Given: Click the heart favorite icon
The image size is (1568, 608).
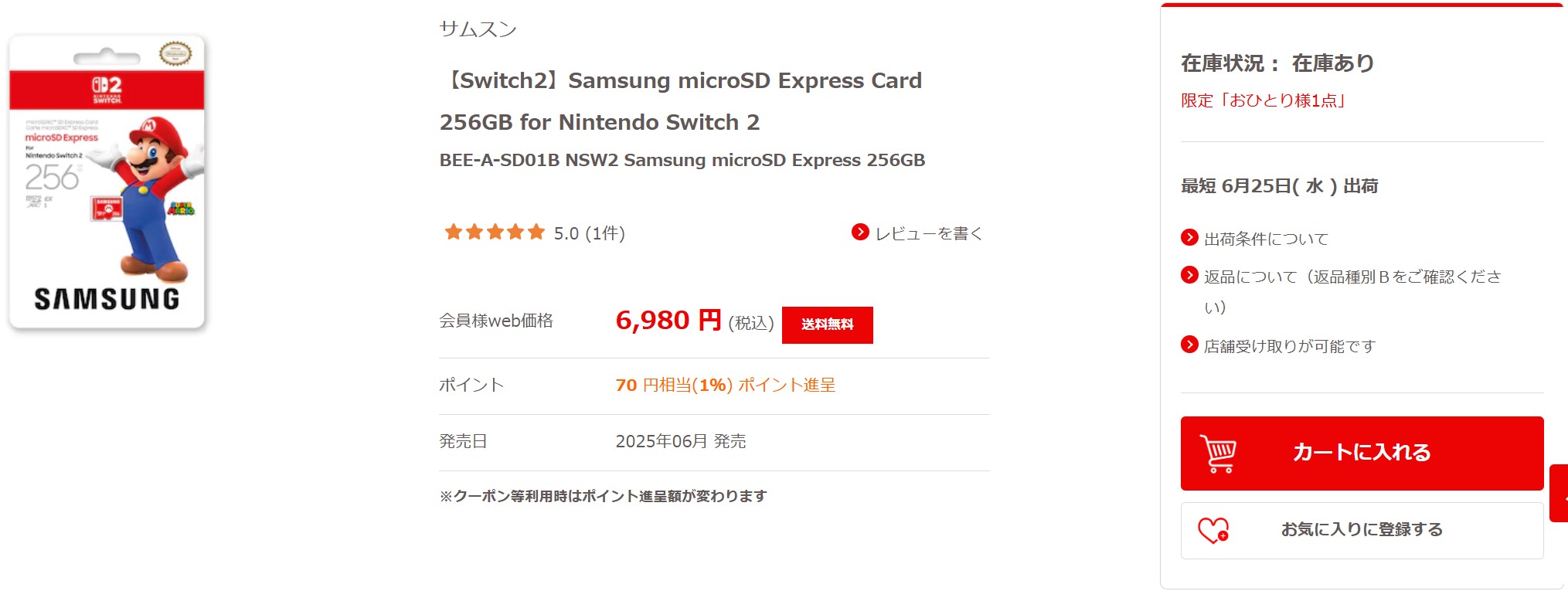Looking at the screenshot, I should pos(1213,530).
